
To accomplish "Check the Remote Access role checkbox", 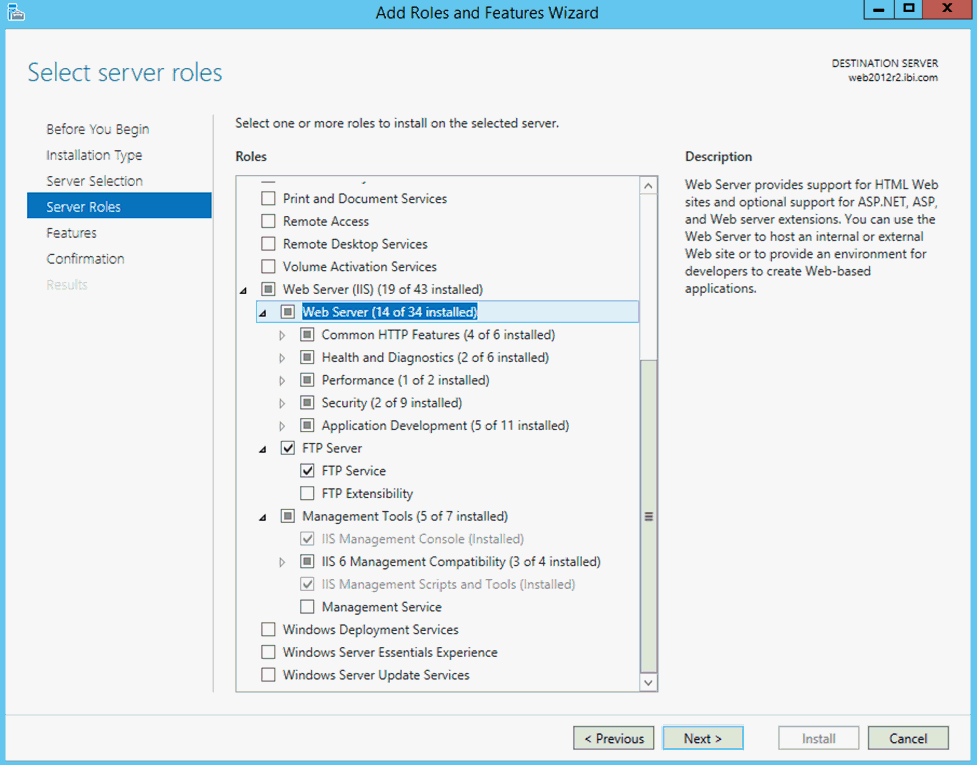I will 268,221.
